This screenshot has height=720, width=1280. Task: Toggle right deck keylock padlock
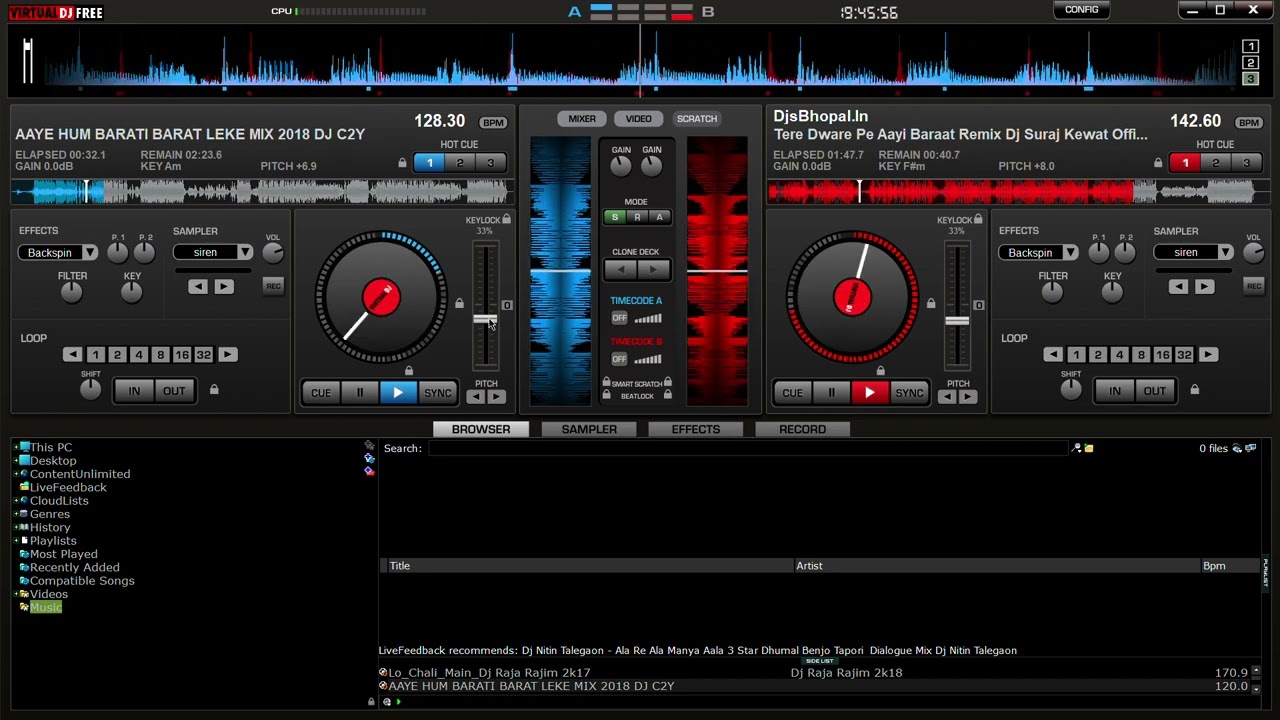point(978,220)
